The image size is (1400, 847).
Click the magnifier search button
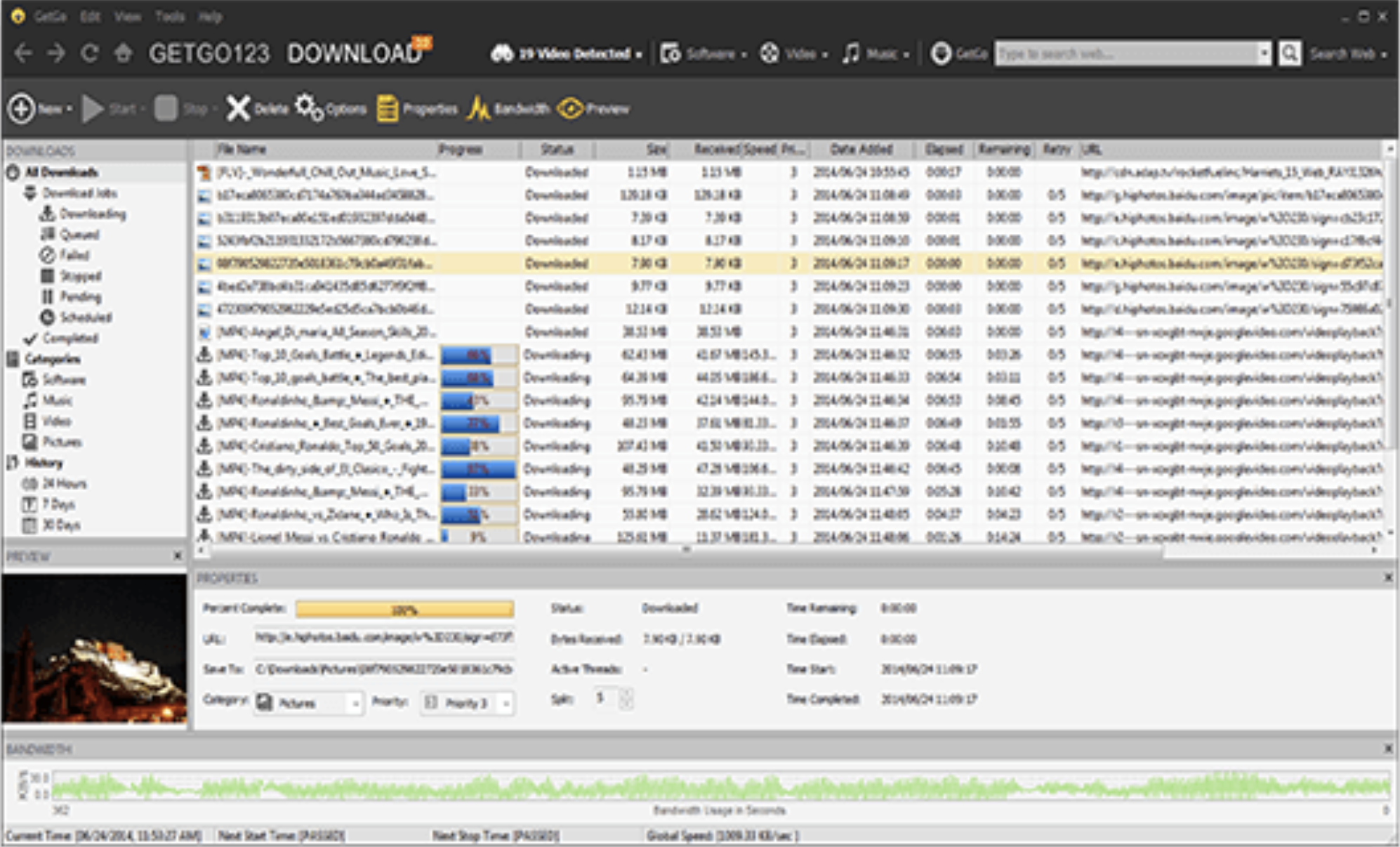tap(1289, 53)
